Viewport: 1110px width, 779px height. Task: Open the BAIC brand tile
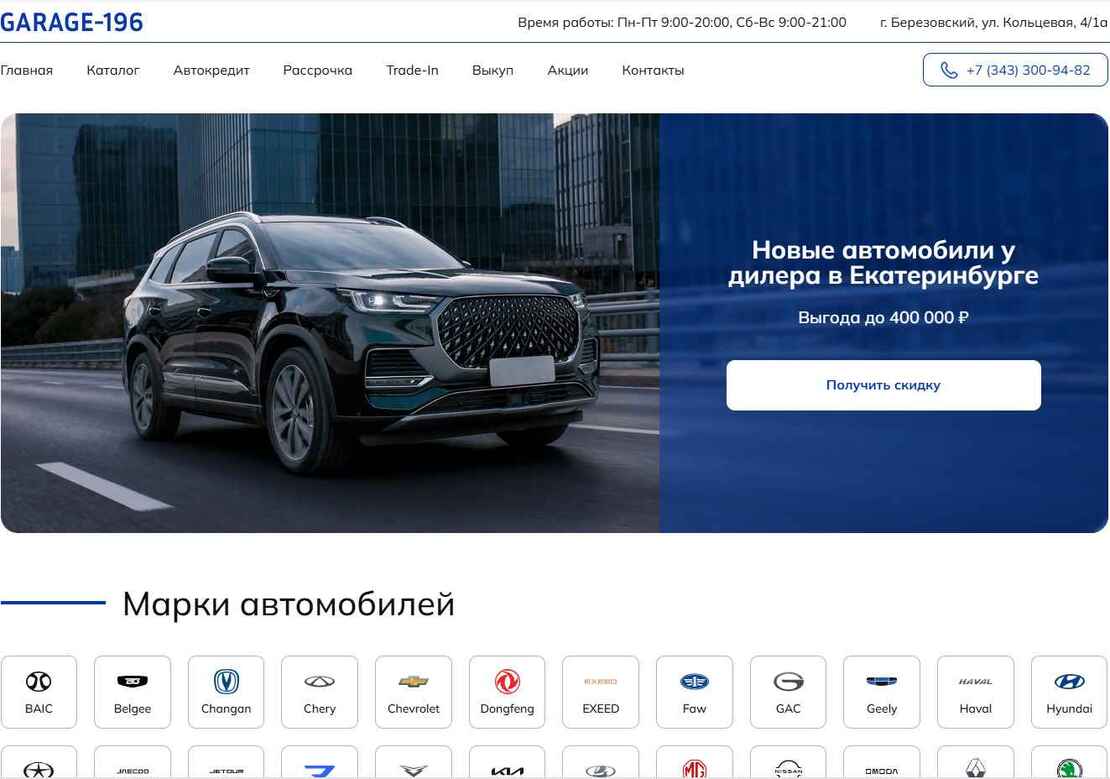(39, 692)
